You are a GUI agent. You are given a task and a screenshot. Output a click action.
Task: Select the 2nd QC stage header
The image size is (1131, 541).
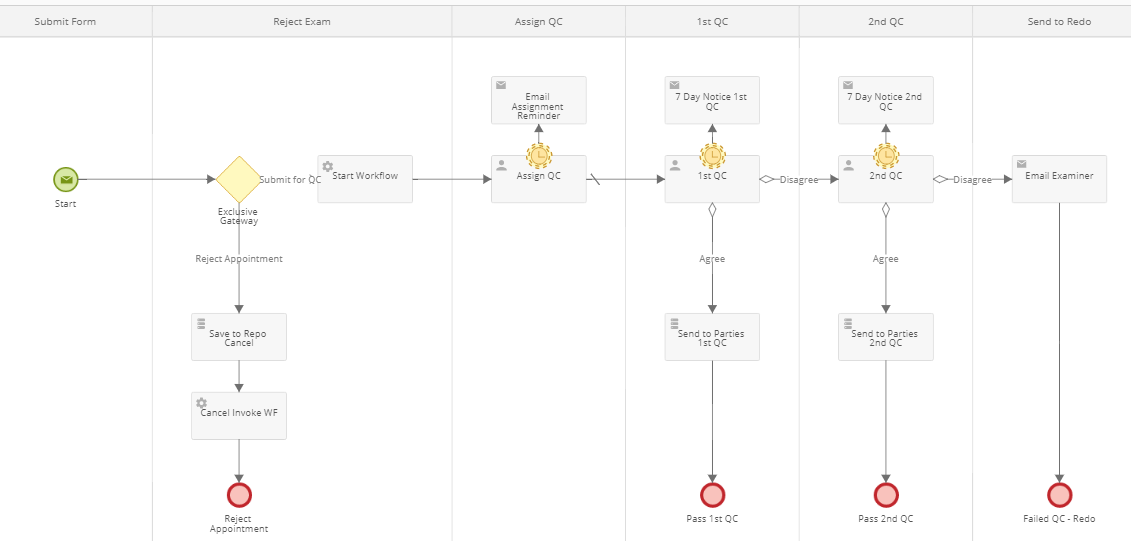[886, 22]
